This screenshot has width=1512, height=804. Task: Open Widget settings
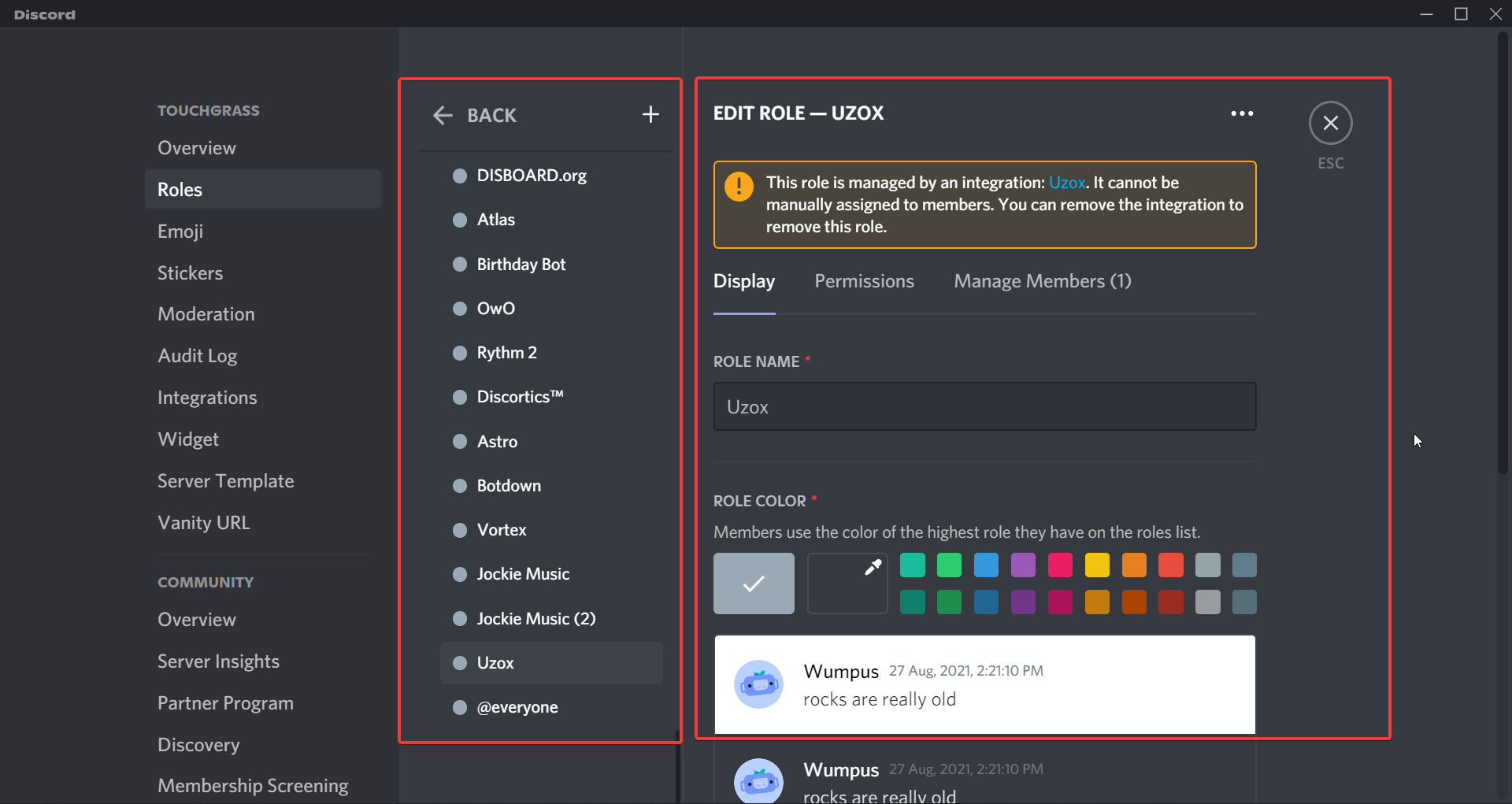click(263, 439)
